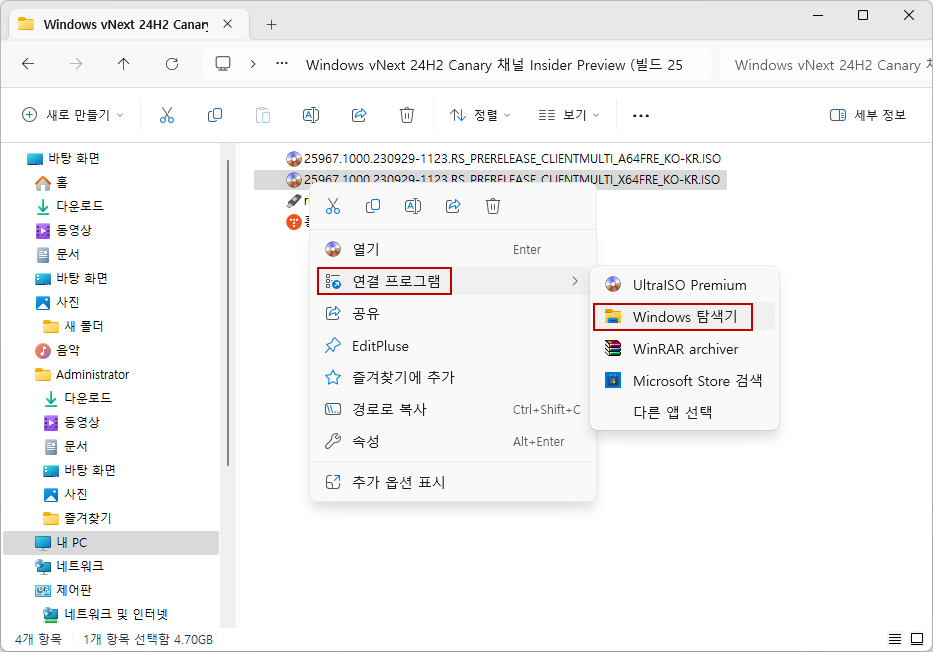Select 즐겨찾기 folder in the navigation pane

pos(77,518)
